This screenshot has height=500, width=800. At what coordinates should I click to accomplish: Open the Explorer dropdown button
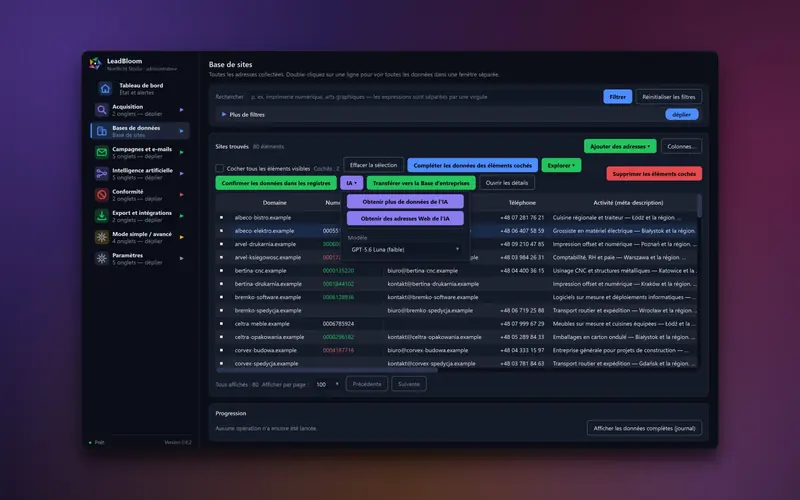tap(561, 165)
